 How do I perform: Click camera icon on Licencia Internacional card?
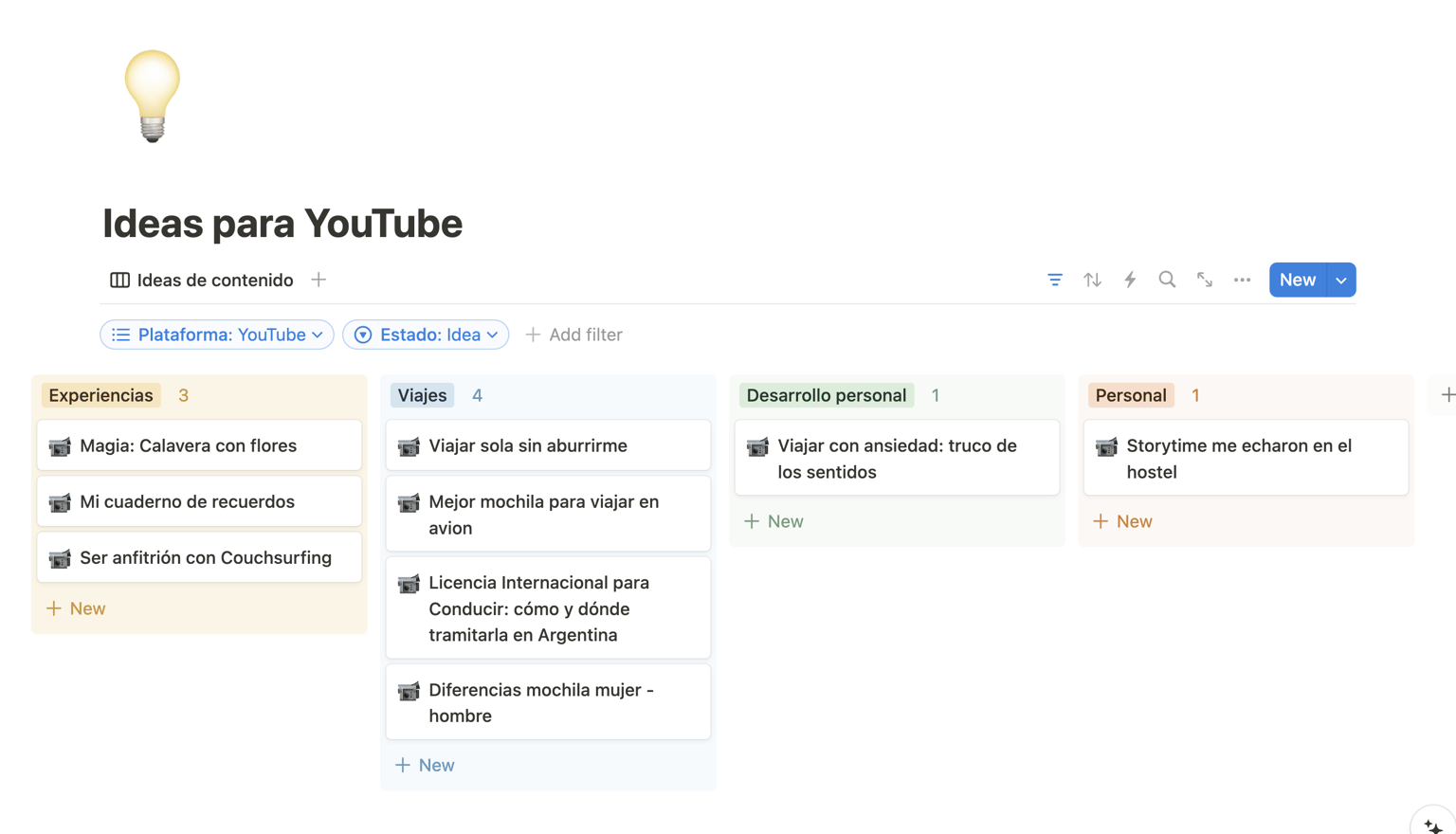(409, 584)
